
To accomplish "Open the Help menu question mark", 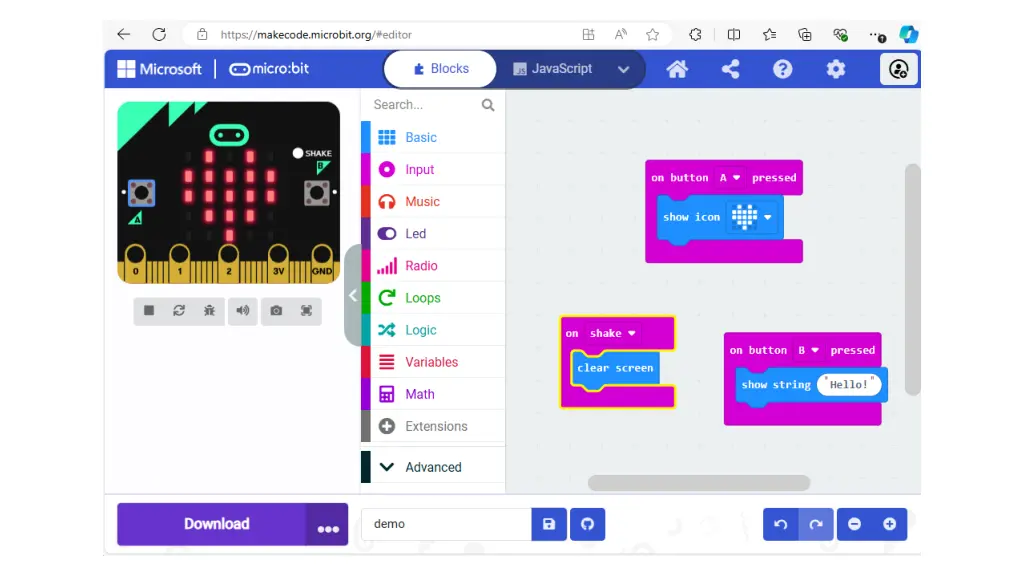I will click(782, 69).
